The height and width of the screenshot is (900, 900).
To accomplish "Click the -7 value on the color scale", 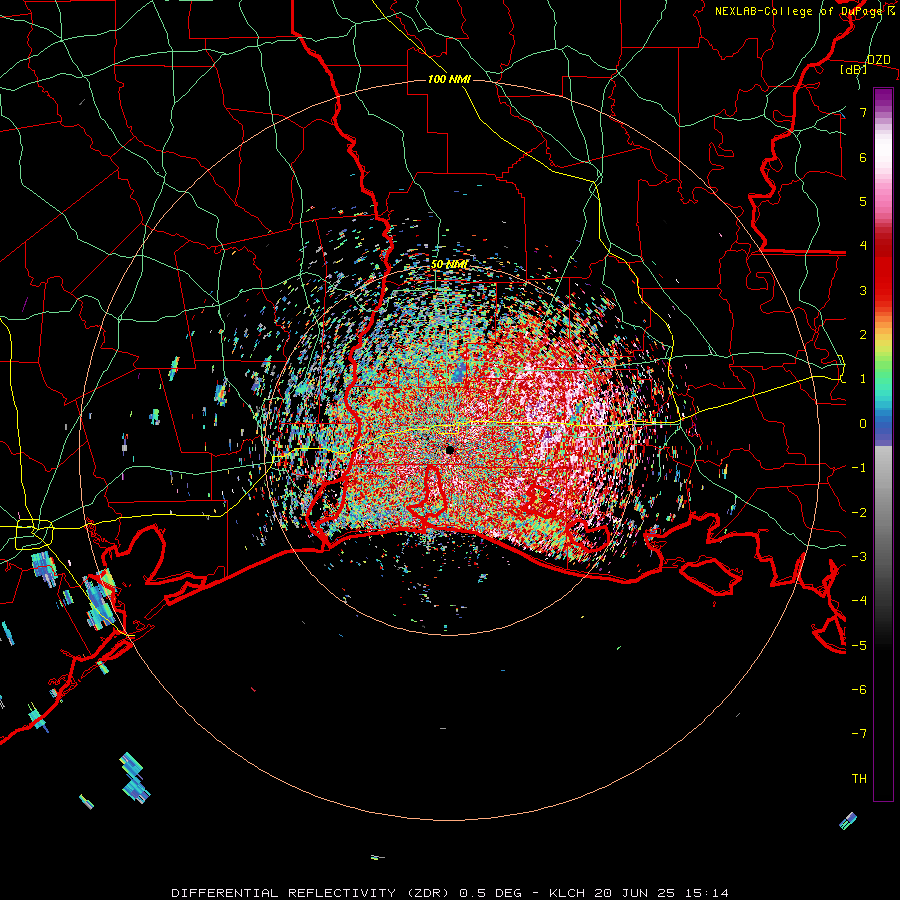I will pyautogui.click(x=859, y=734).
